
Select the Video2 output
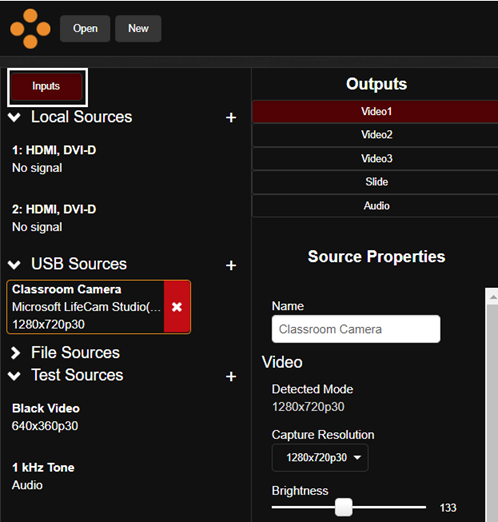375,135
